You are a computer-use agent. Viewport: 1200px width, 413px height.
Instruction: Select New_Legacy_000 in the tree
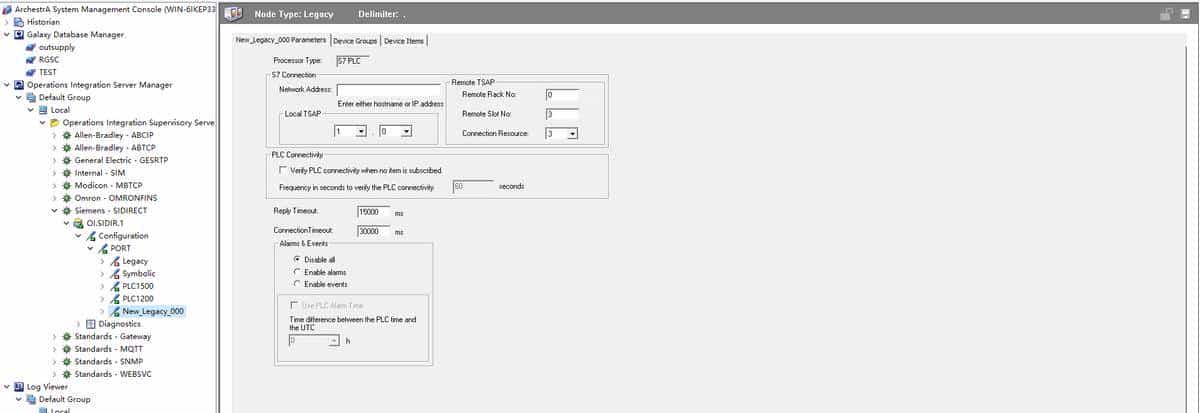(x=153, y=311)
